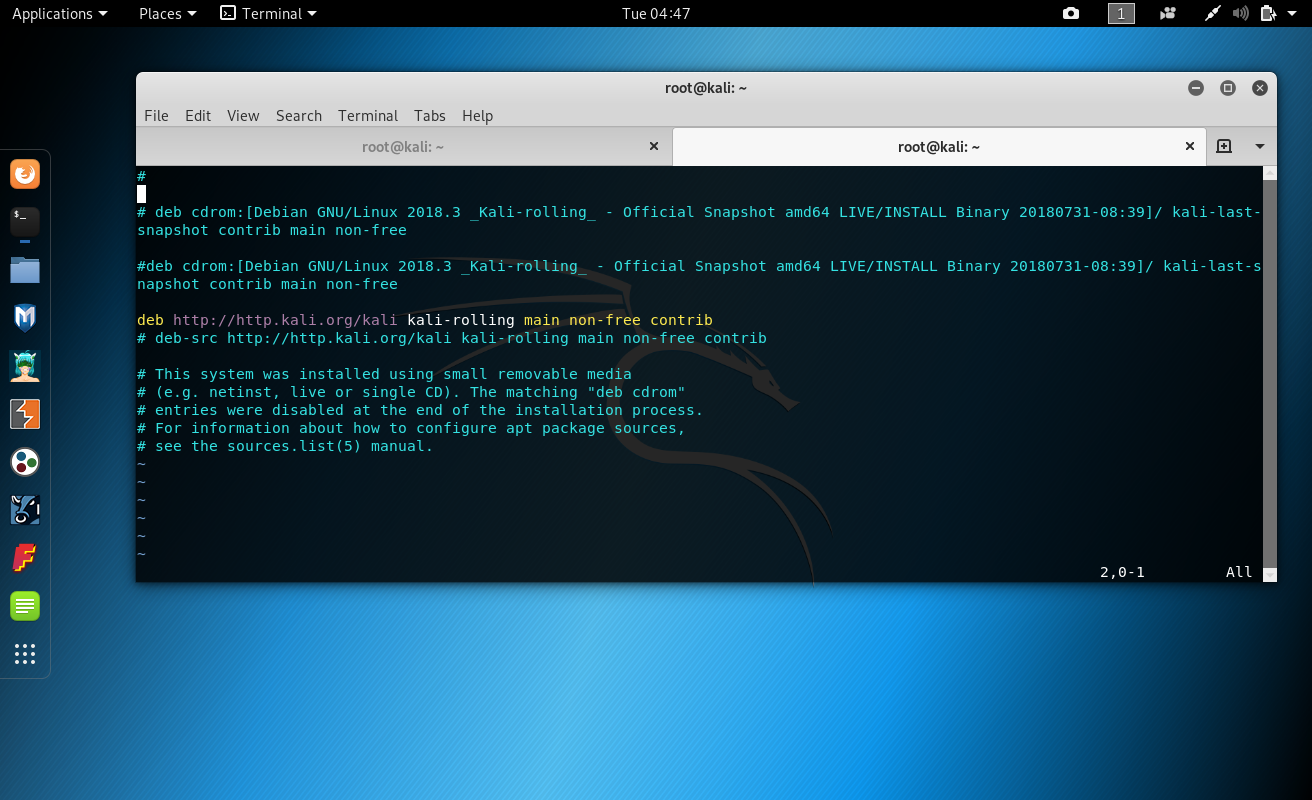The image size is (1312, 800).
Task: Click the '#deb cdrom:' second commented line
Action: tap(699, 275)
